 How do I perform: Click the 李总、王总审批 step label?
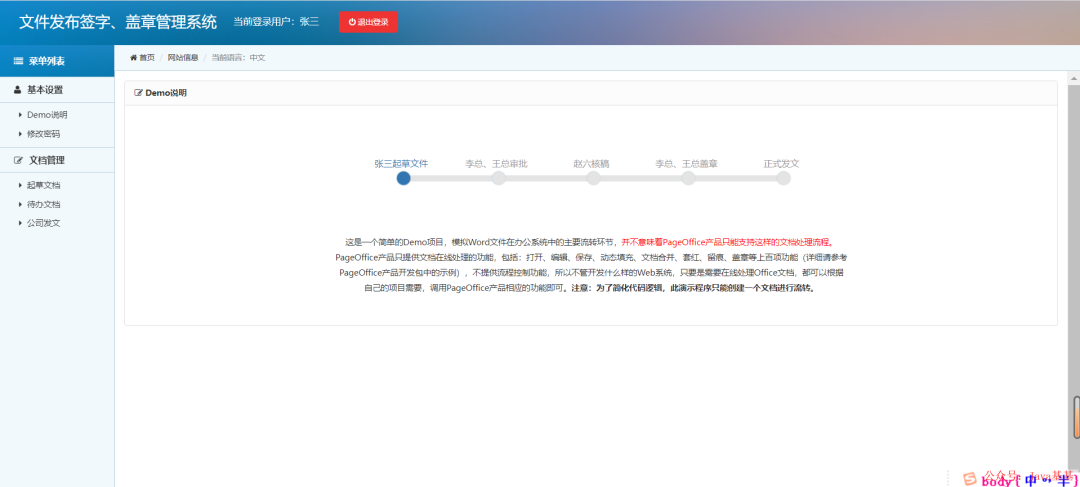[x=497, y=164]
